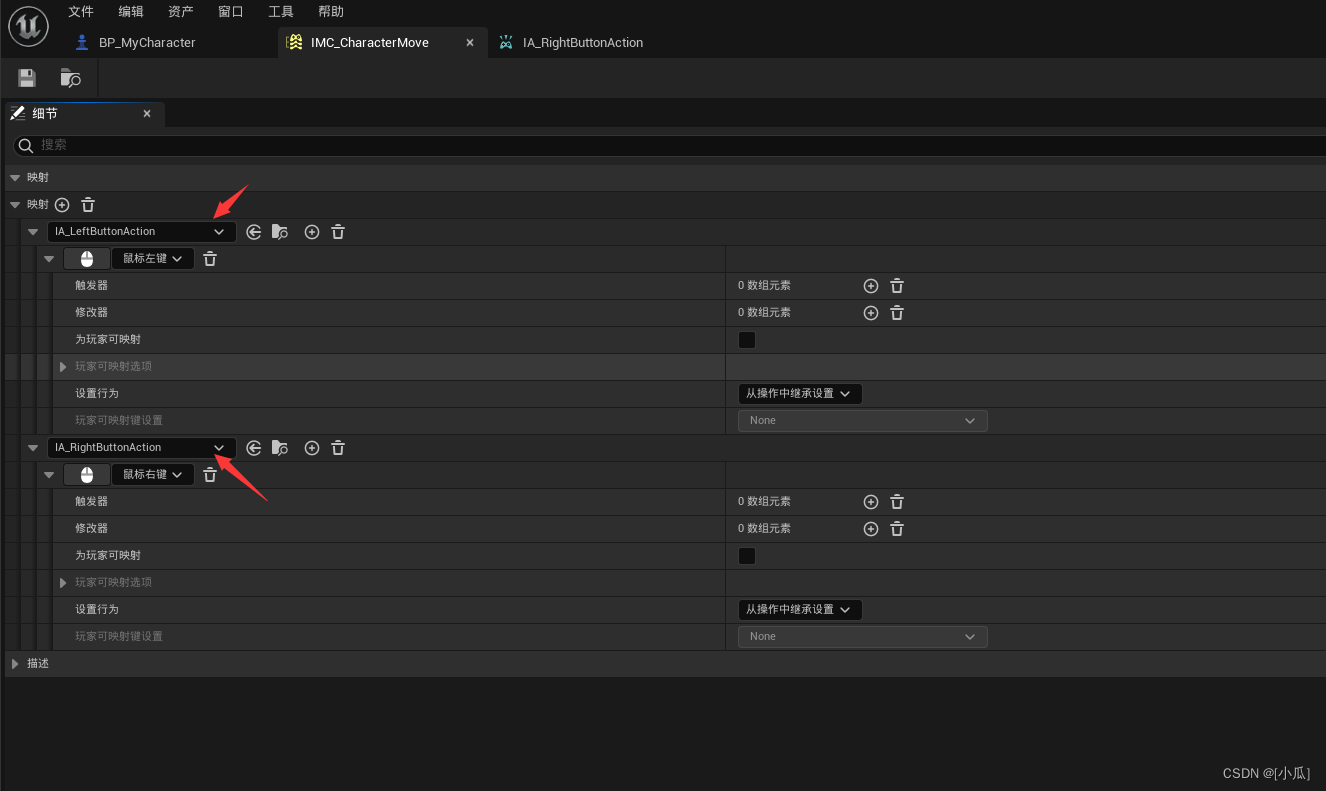Open the 资产 menu
The height and width of the screenshot is (791, 1326).
tap(181, 12)
